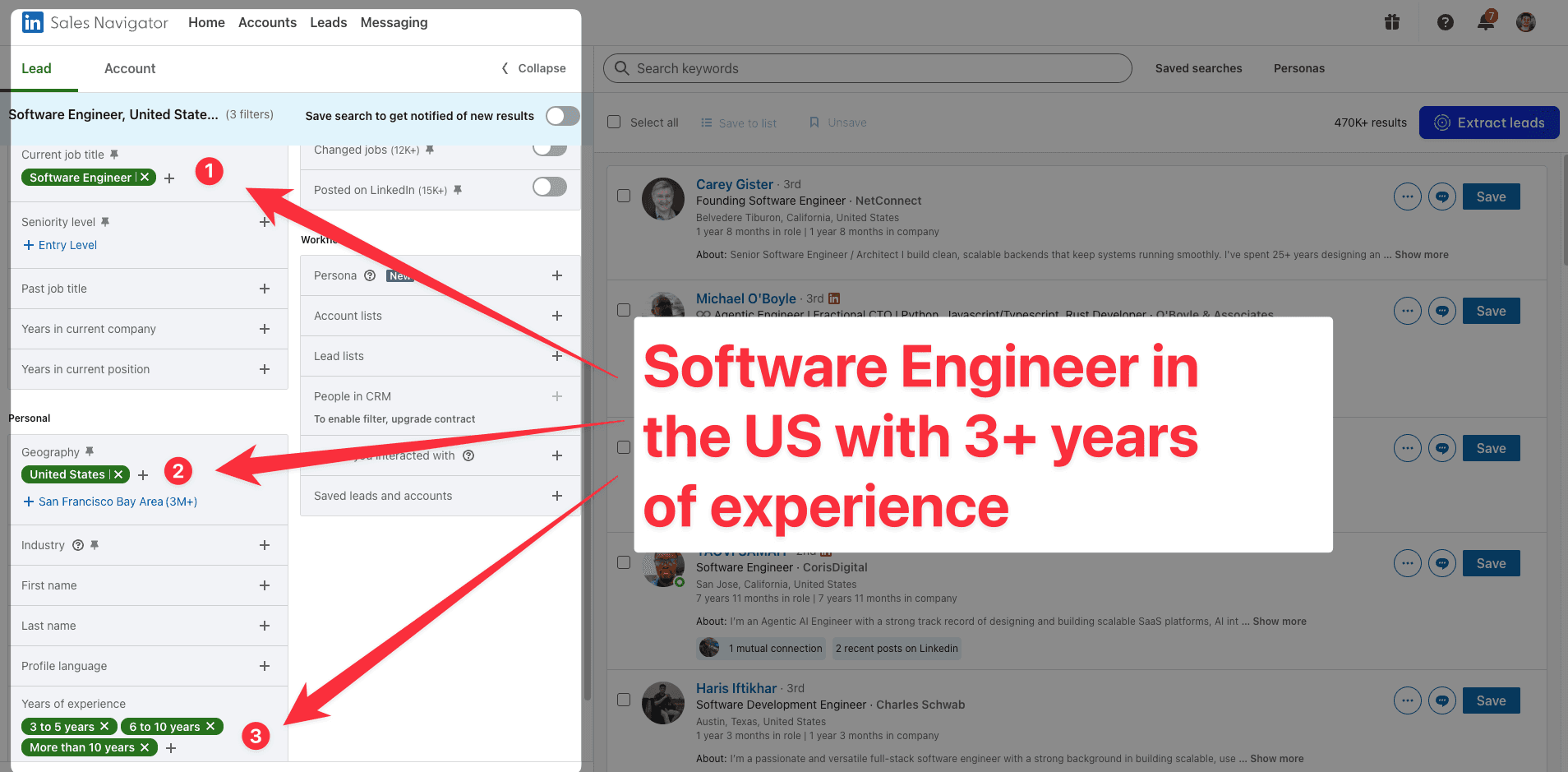Open the profile avatar menu
This screenshot has height=772, width=1568.
click(x=1526, y=22)
